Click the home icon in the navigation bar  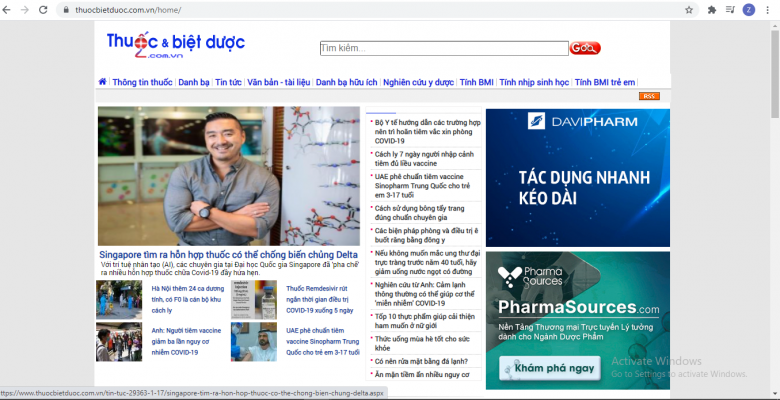click(102, 82)
